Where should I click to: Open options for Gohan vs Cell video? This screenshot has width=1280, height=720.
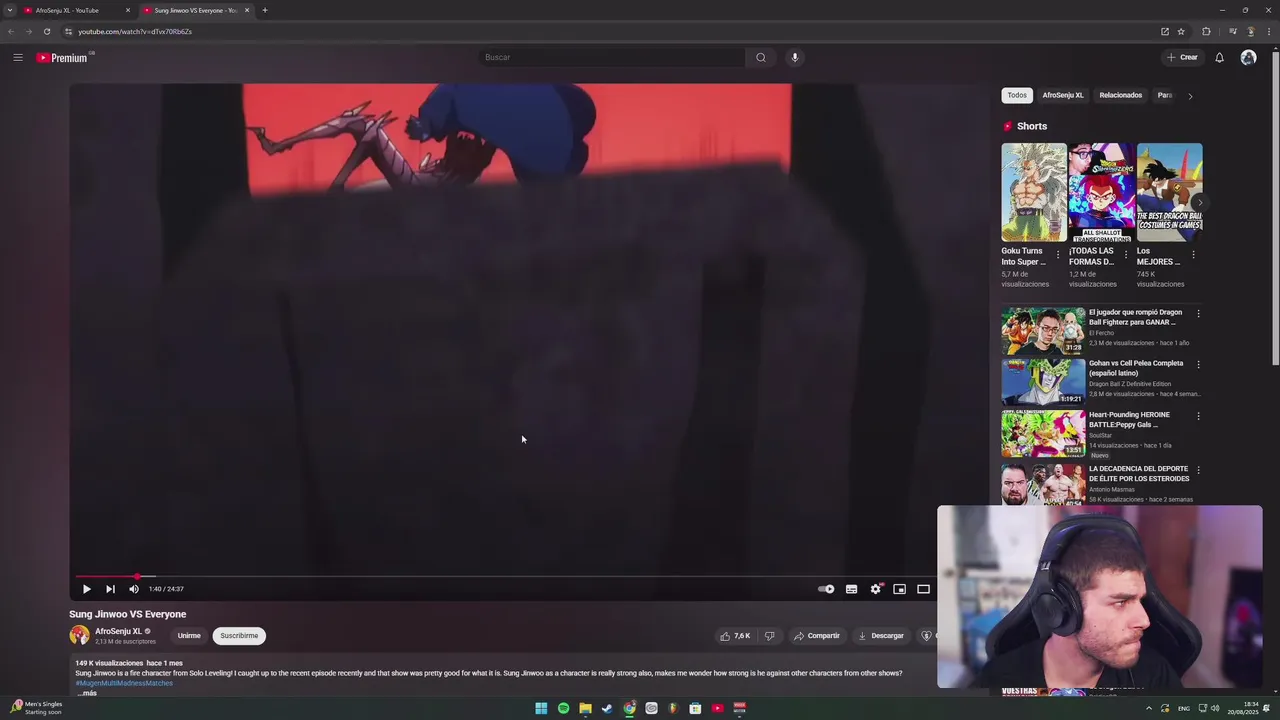(x=1198, y=365)
